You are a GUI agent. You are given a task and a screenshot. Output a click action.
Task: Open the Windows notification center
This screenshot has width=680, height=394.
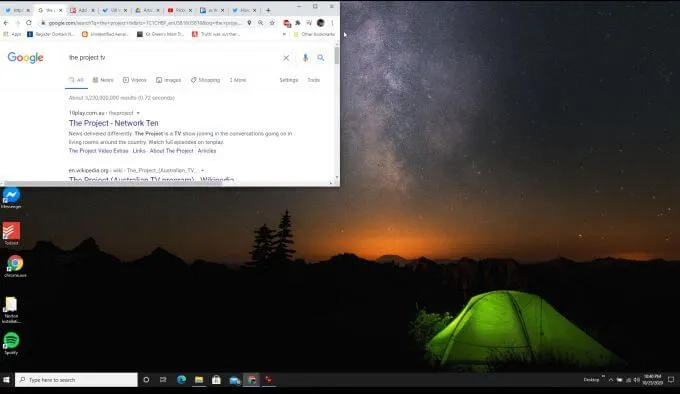(x=671, y=380)
